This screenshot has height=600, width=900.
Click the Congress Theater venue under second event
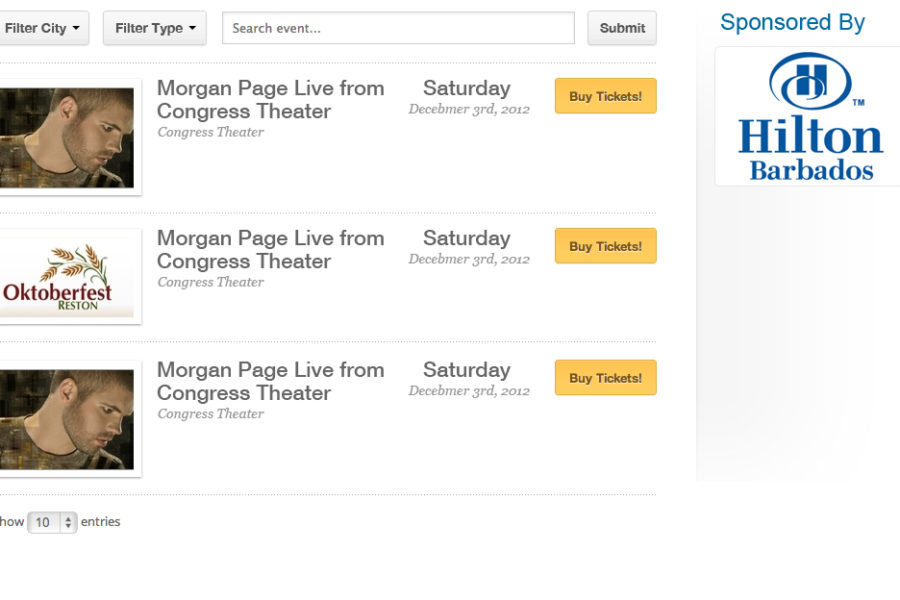(x=211, y=282)
